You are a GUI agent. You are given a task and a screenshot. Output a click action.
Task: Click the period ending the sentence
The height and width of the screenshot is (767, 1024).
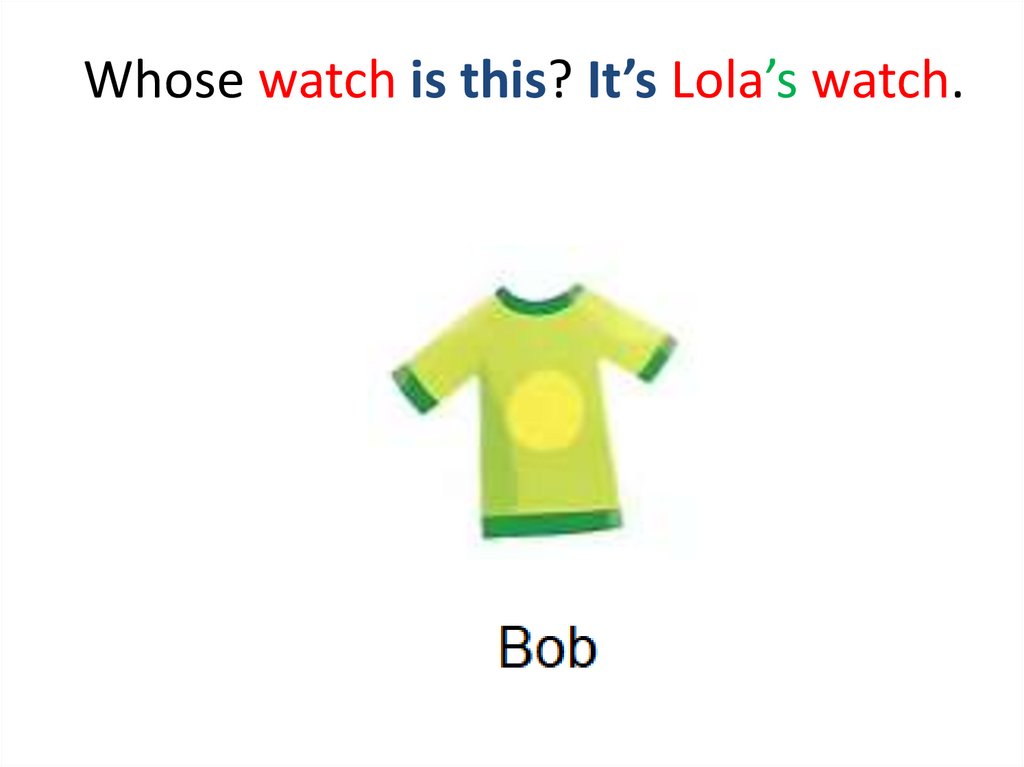957,94
